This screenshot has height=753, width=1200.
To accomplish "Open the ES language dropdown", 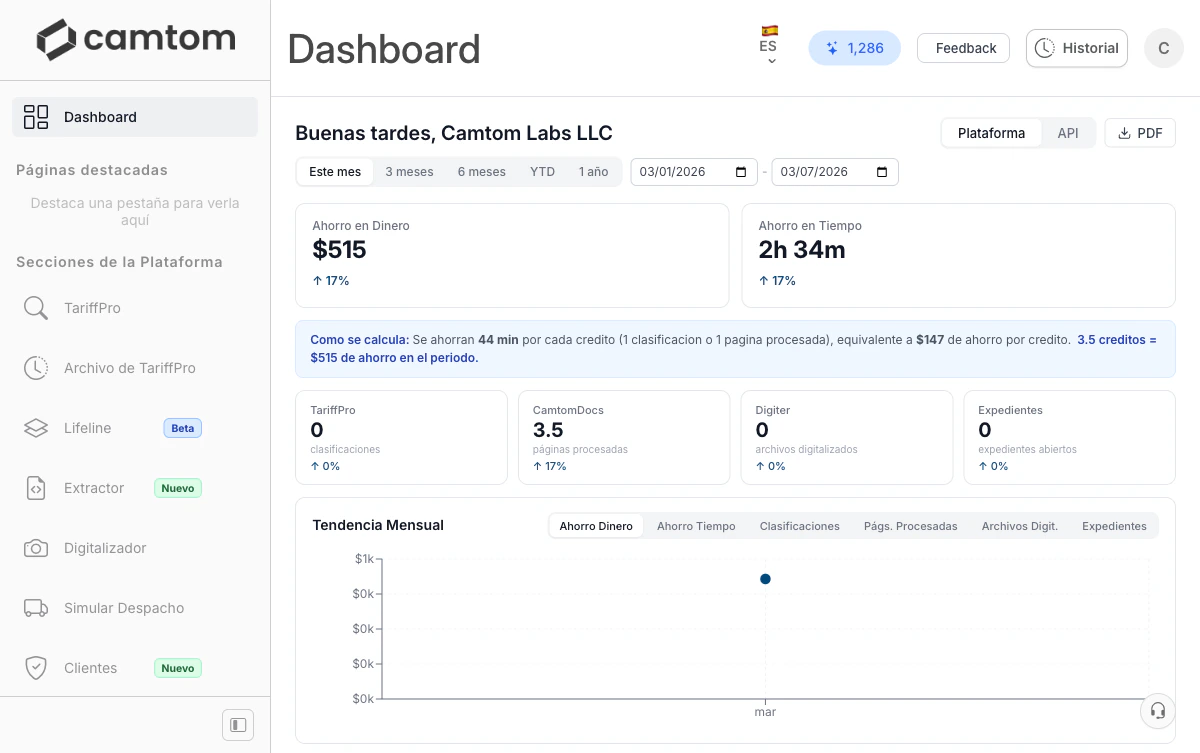I will [x=769, y=43].
